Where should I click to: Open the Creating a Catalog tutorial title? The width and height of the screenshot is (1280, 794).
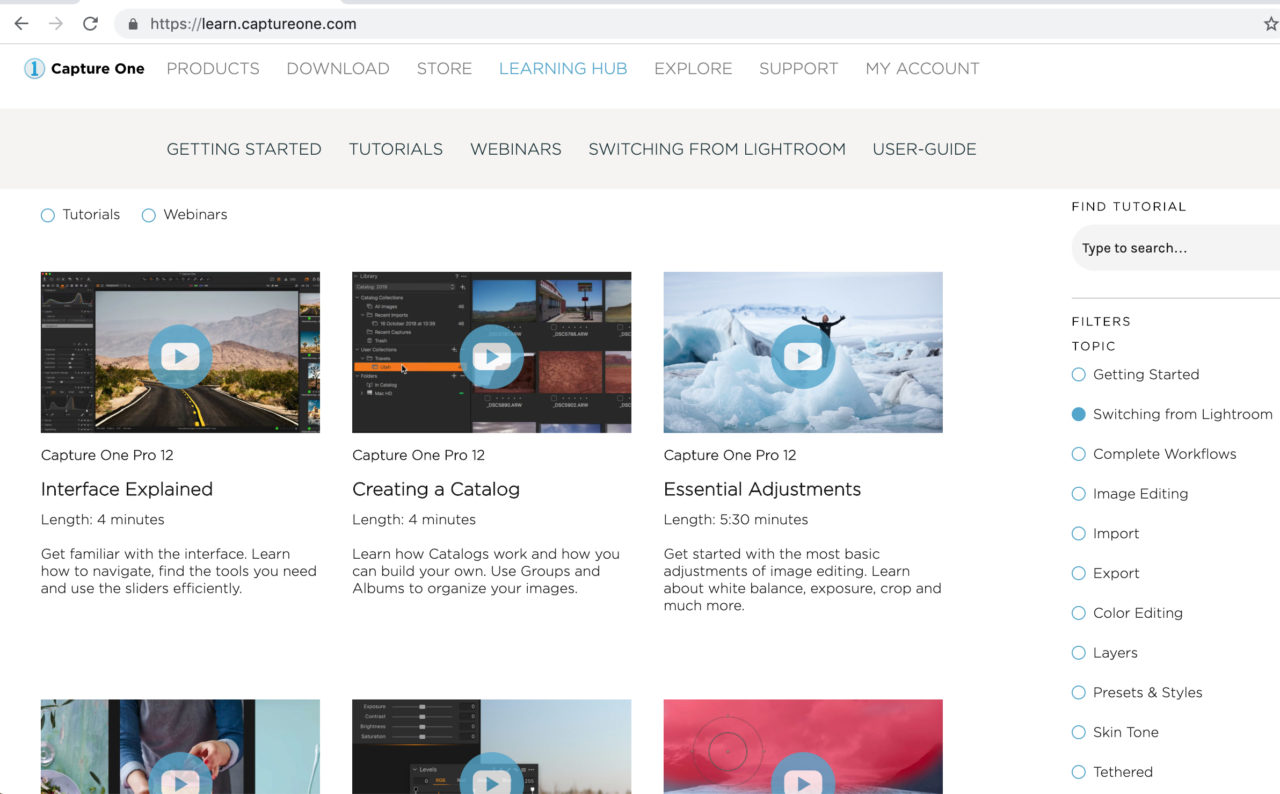click(436, 489)
